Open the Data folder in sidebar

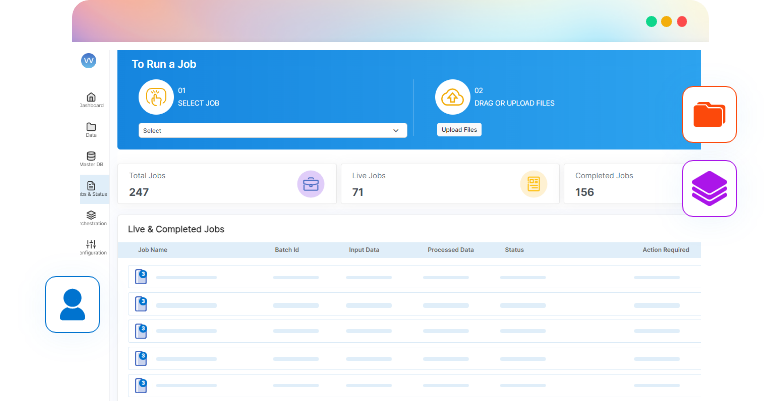coord(91,128)
